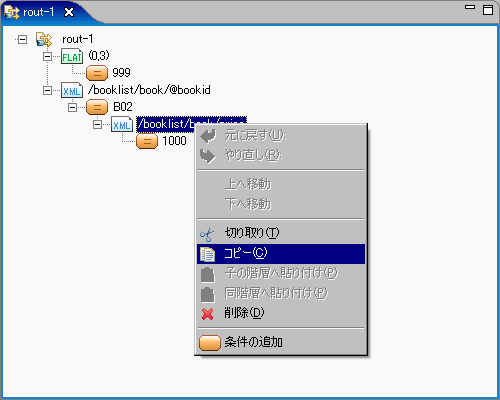Viewport: 500px width, 400px height.
Task: Click the equals icon beside B02
Action: [97, 107]
